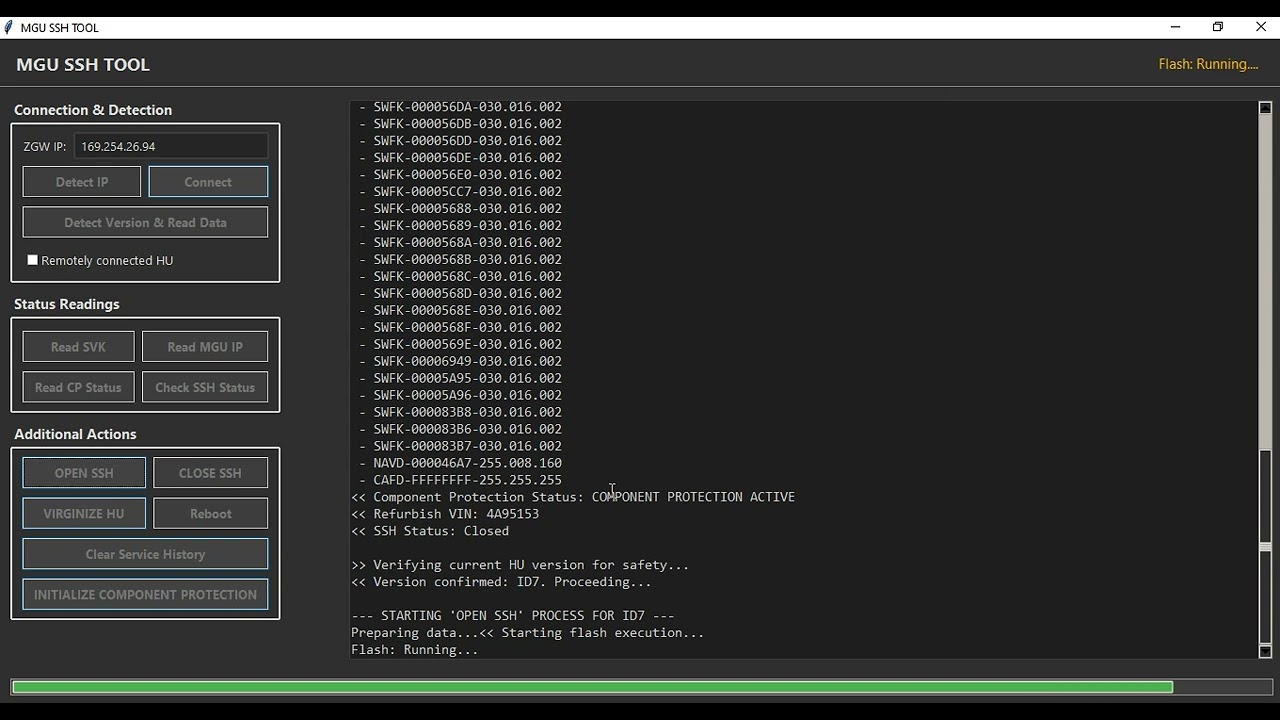Close the MGU SSH TOOL window
Screen dimensions: 1280x720
1260,27
